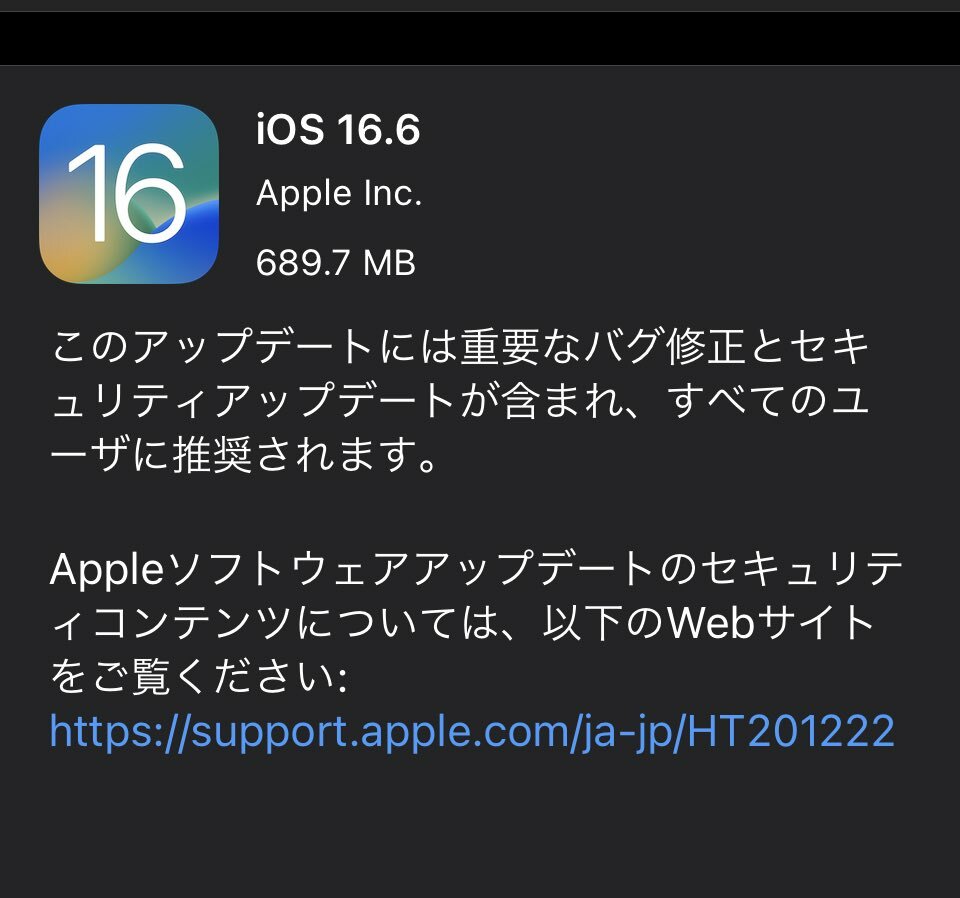Tap the line starting with ュリティアップデートが
This screenshot has width=960, height=898.
[460, 401]
